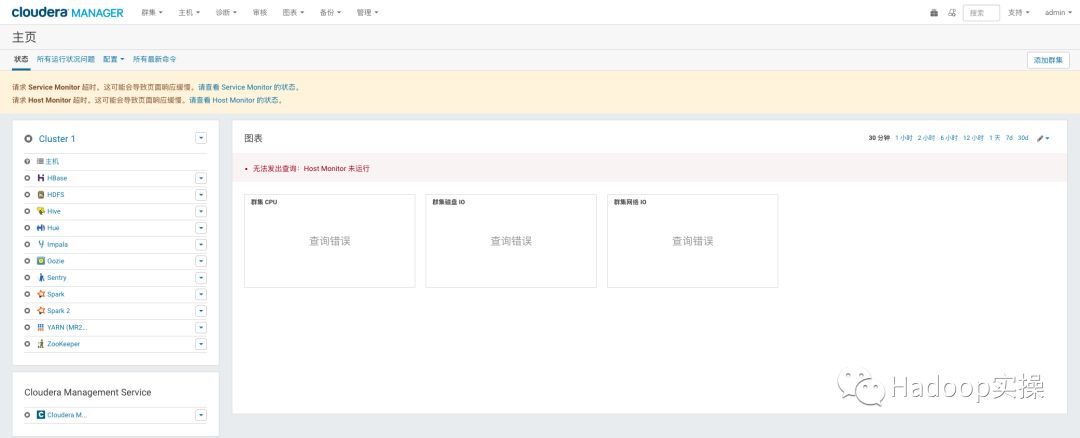
Task: Open the HDFS actions dropdown arrow
Action: point(200,194)
